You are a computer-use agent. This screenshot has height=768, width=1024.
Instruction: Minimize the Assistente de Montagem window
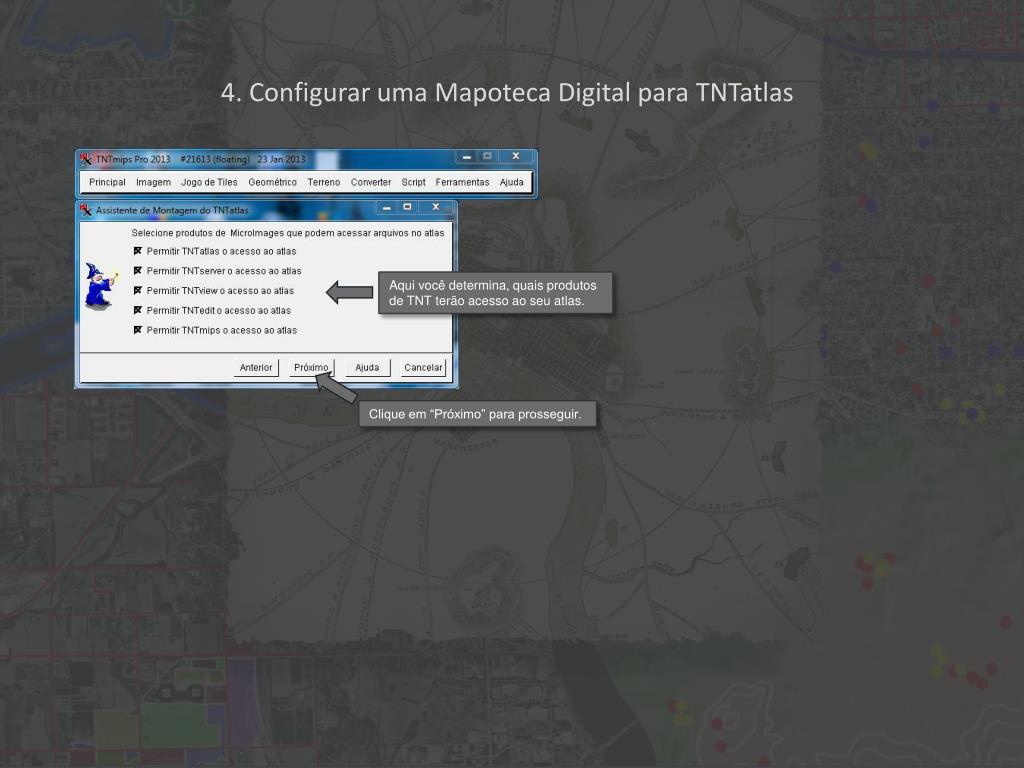(x=387, y=208)
